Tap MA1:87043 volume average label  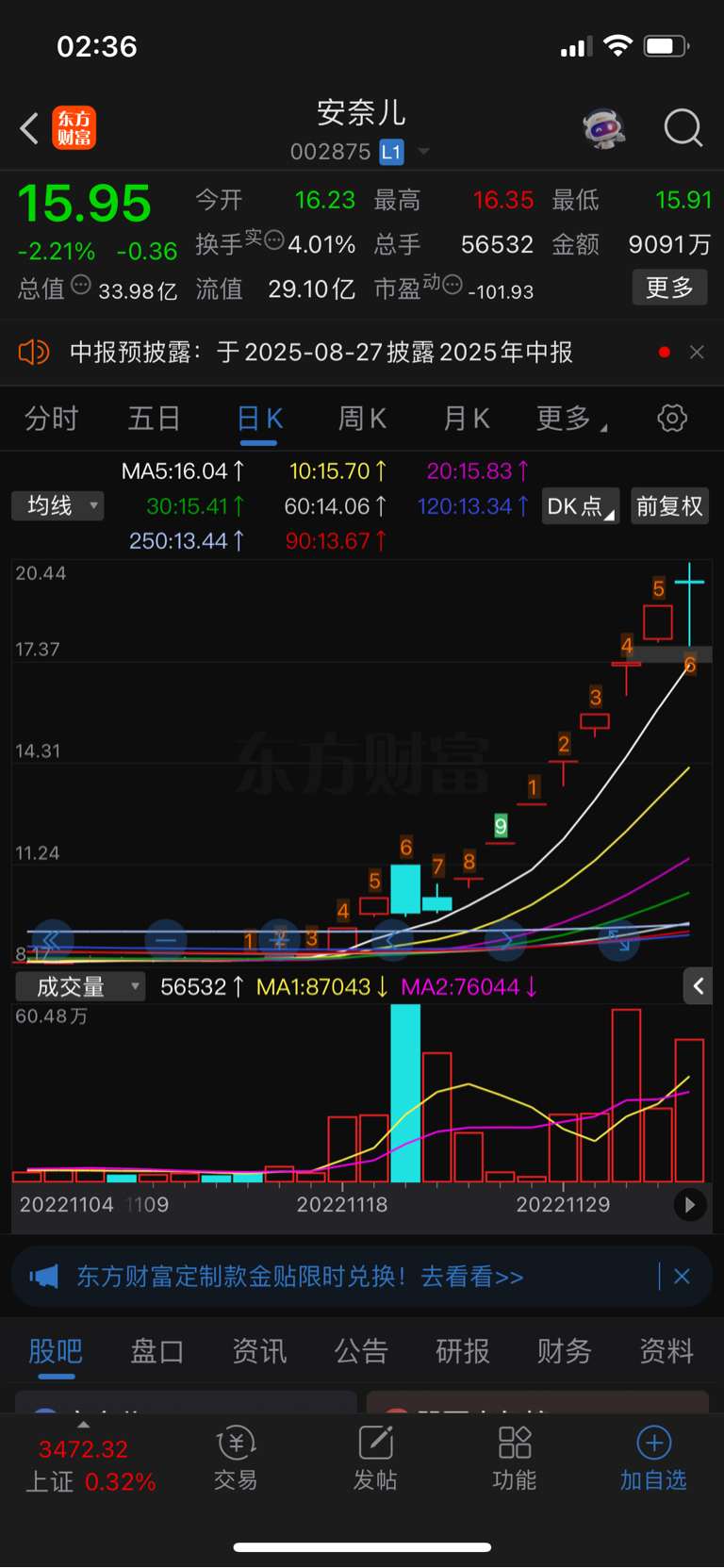[322, 987]
